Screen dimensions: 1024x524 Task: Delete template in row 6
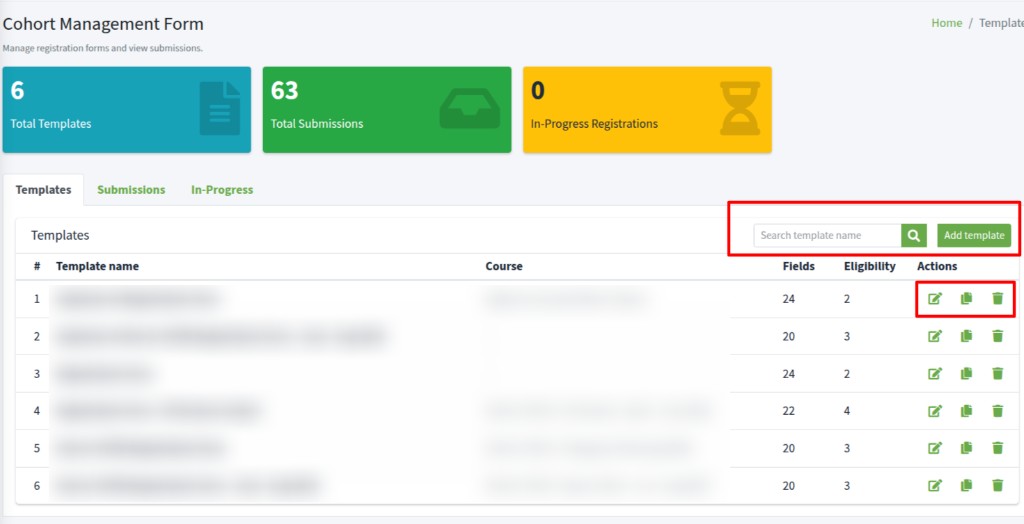point(997,485)
